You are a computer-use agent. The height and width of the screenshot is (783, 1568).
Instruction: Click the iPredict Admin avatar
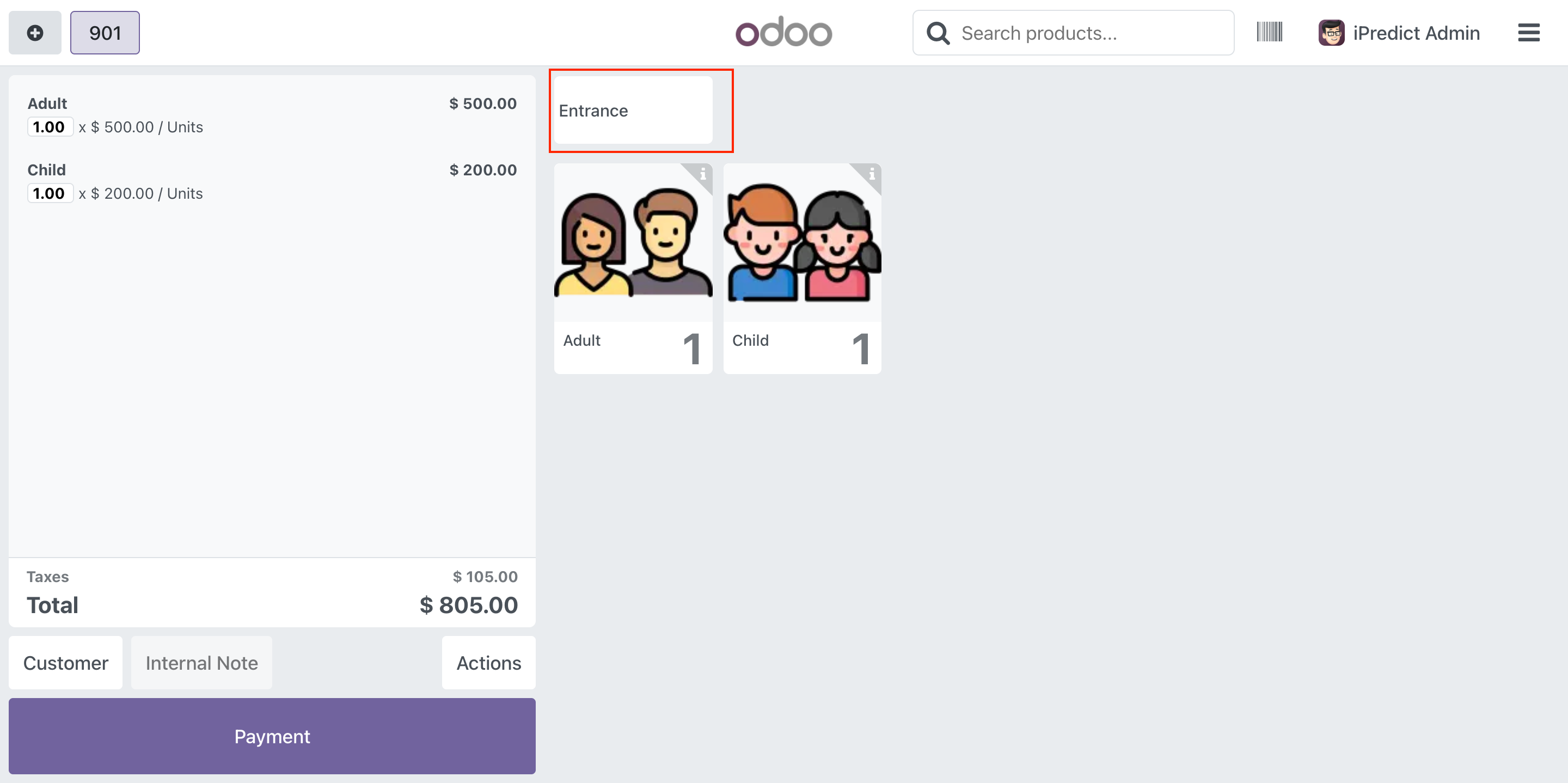(1331, 33)
